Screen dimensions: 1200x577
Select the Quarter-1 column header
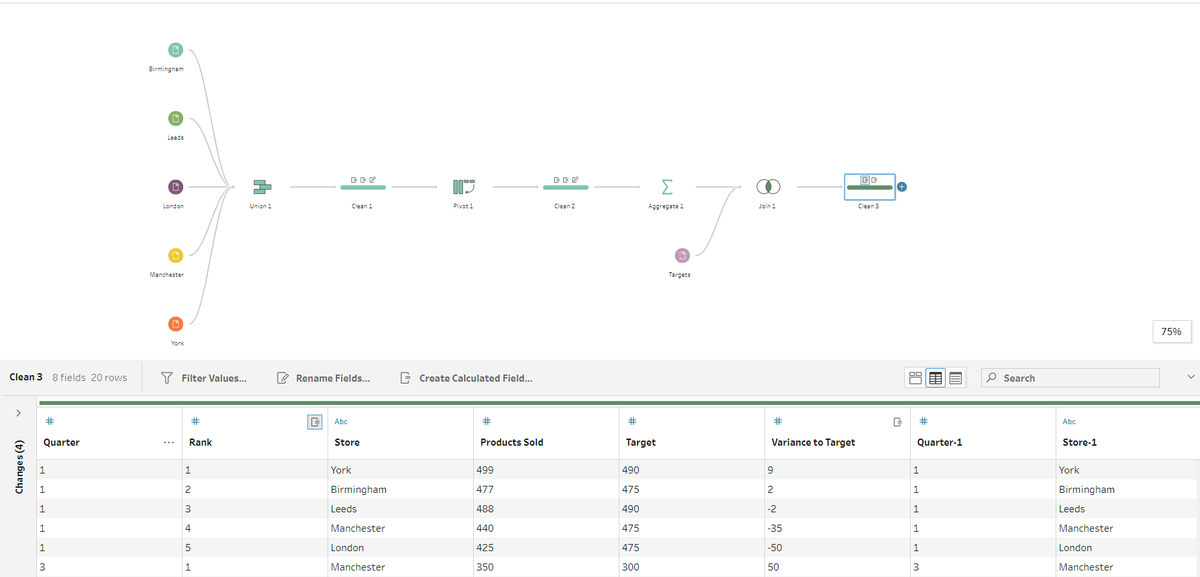pos(940,442)
